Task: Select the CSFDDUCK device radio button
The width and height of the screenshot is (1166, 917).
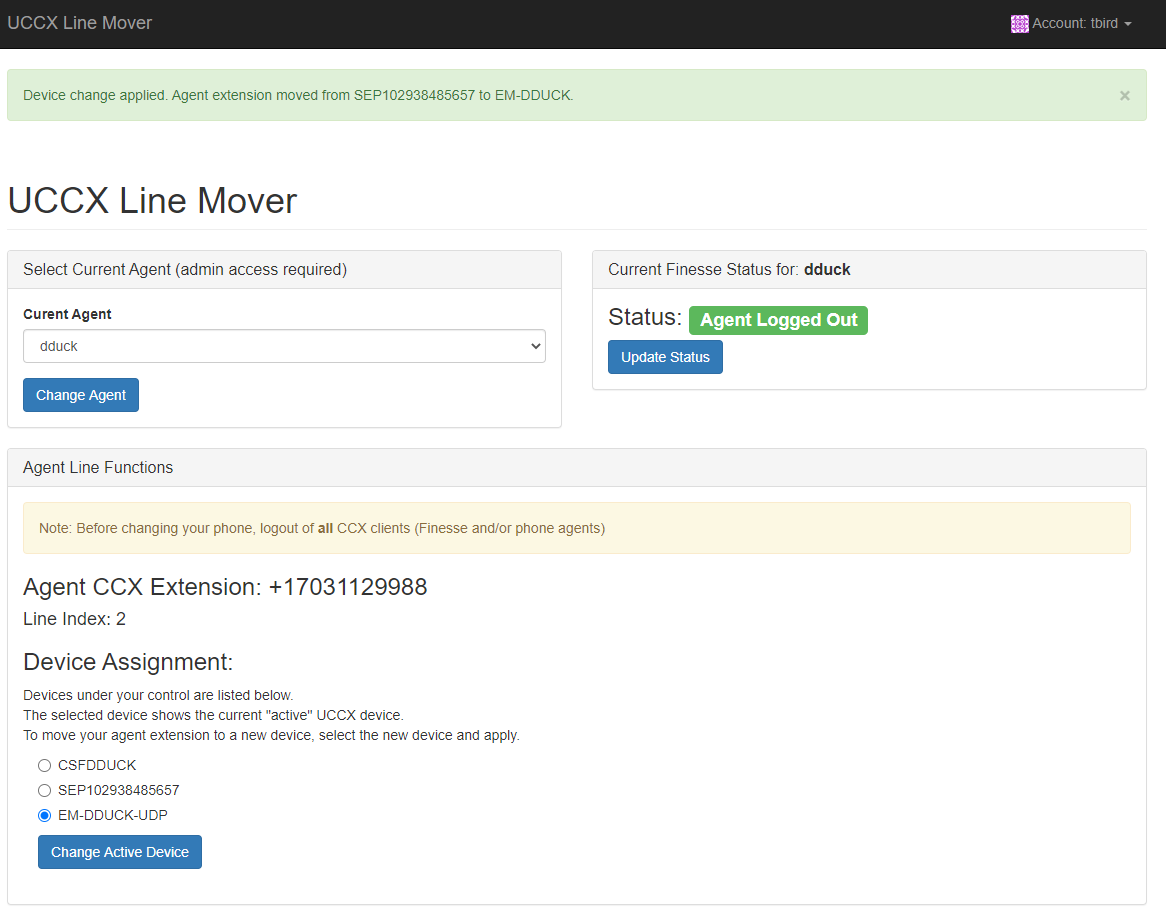Action: coord(45,765)
